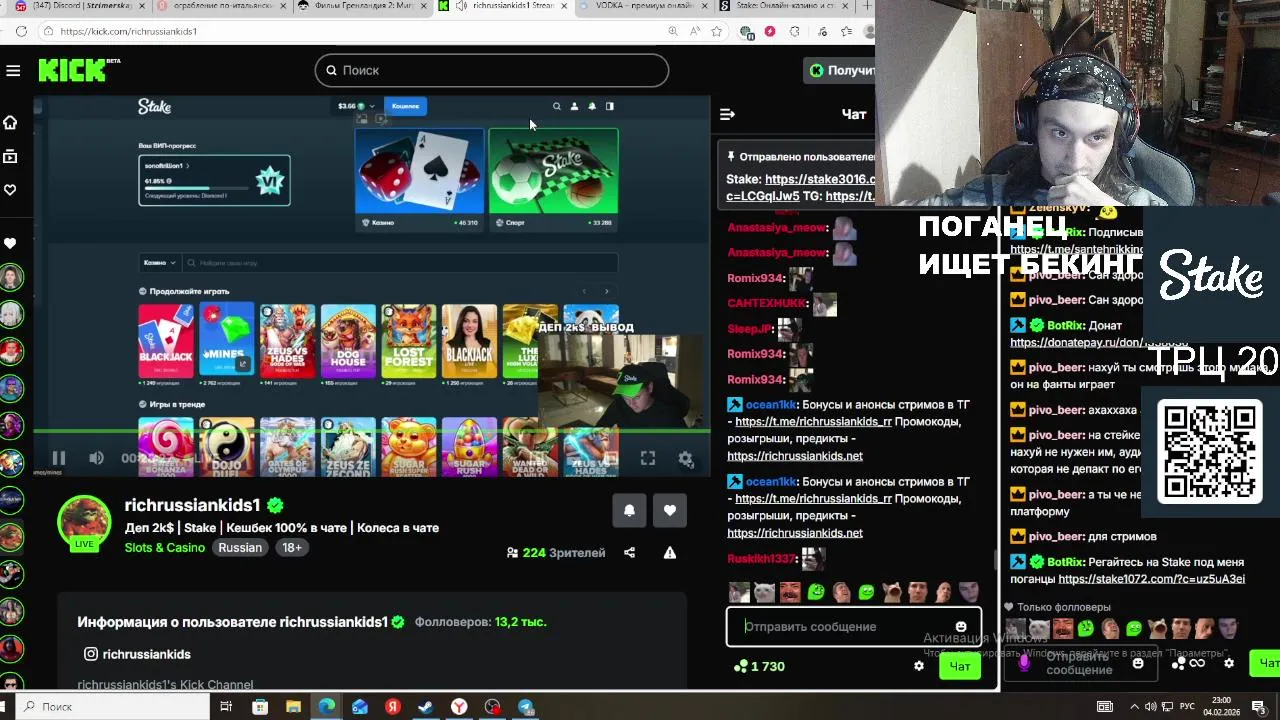Toggle notifications bell for richrussiankids1
The width and height of the screenshot is (1280, 720).
[629, 510]
